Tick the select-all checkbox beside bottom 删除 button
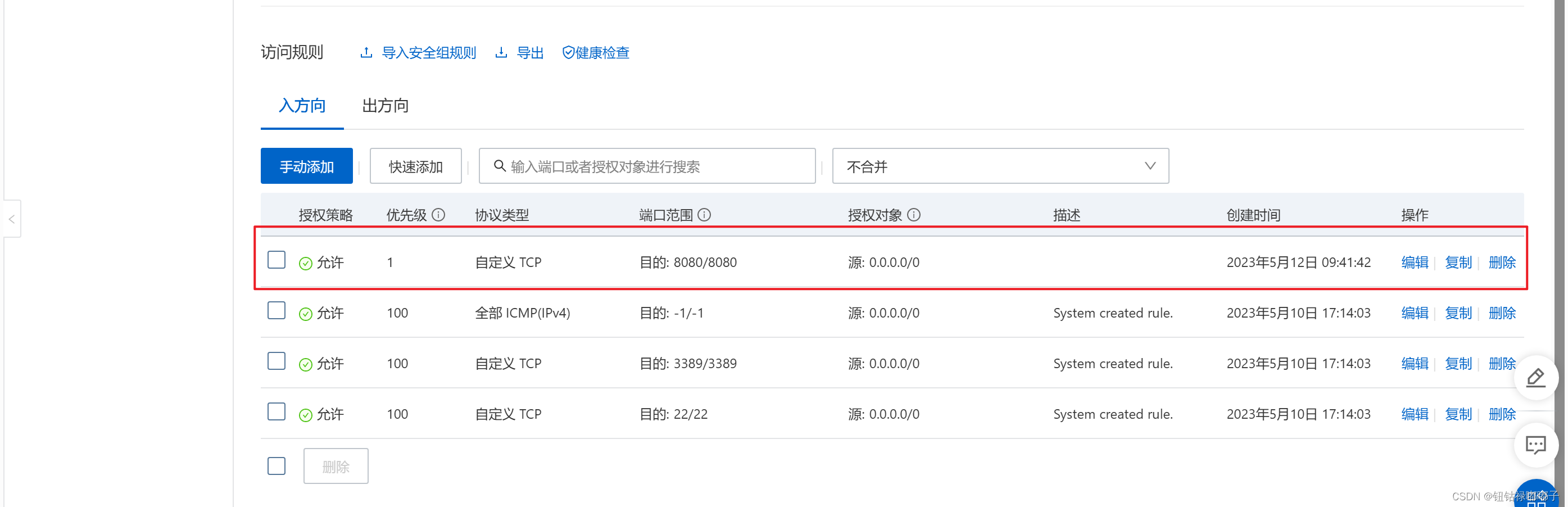This screenshot has height=507, width=1568. [x=277, y=465]
